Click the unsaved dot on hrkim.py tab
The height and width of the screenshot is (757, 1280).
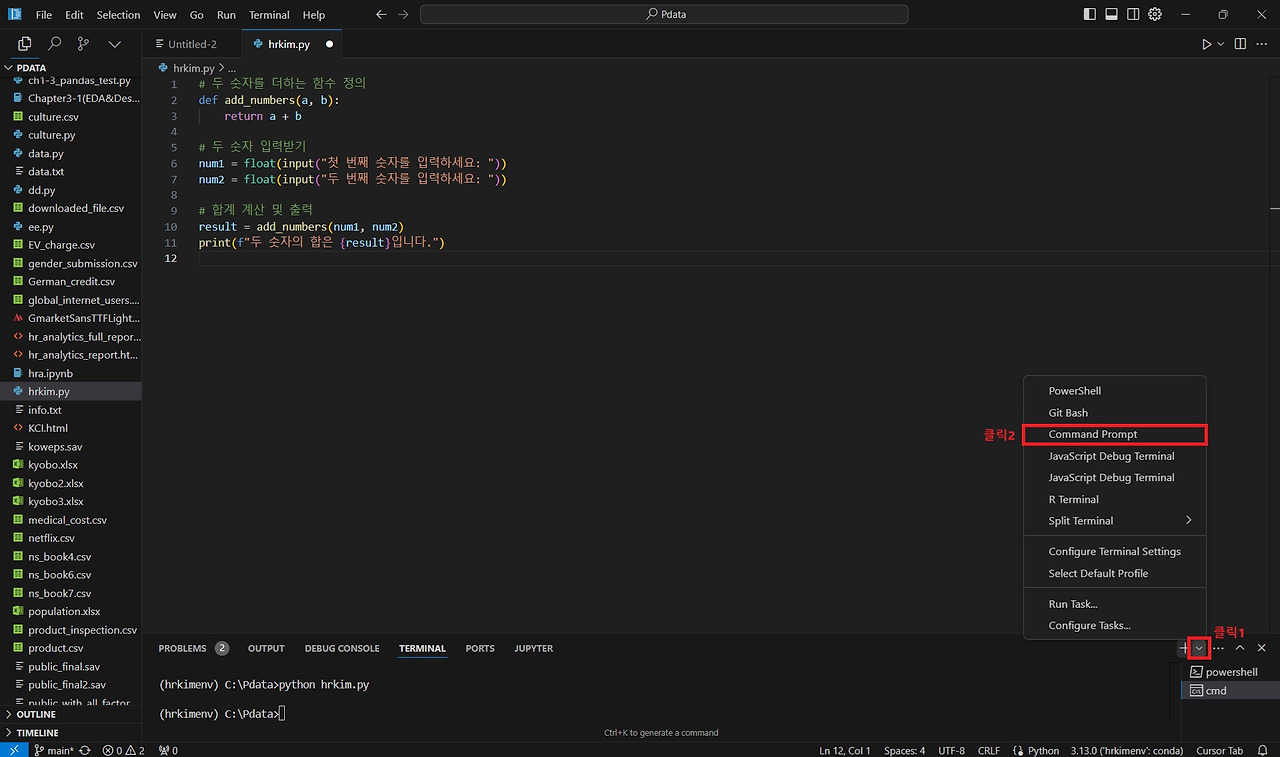coord(329,44)
